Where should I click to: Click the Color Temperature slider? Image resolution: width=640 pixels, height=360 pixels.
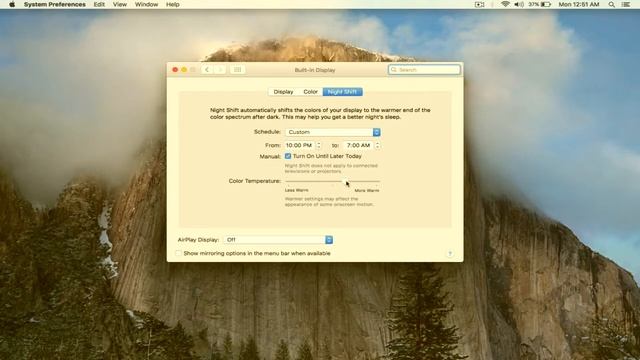pyautogui.click(x=333, y=181)
